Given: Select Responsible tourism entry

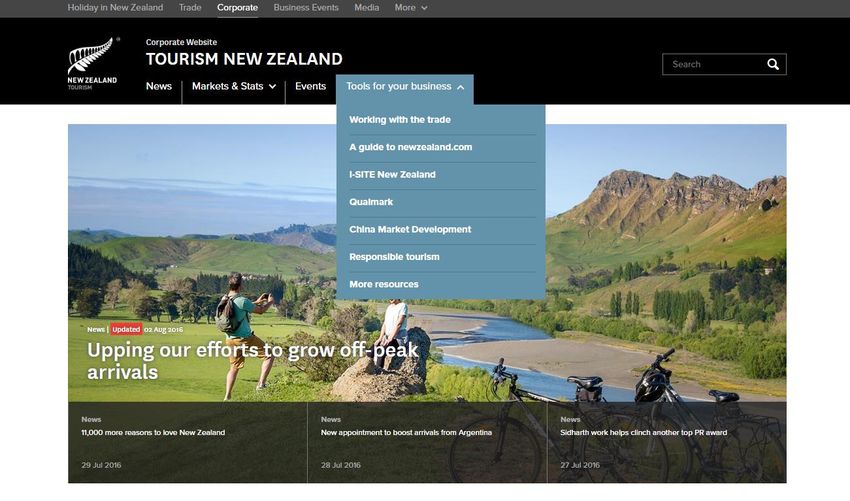Looking at the screenshot, I should (x=394, y=257).
